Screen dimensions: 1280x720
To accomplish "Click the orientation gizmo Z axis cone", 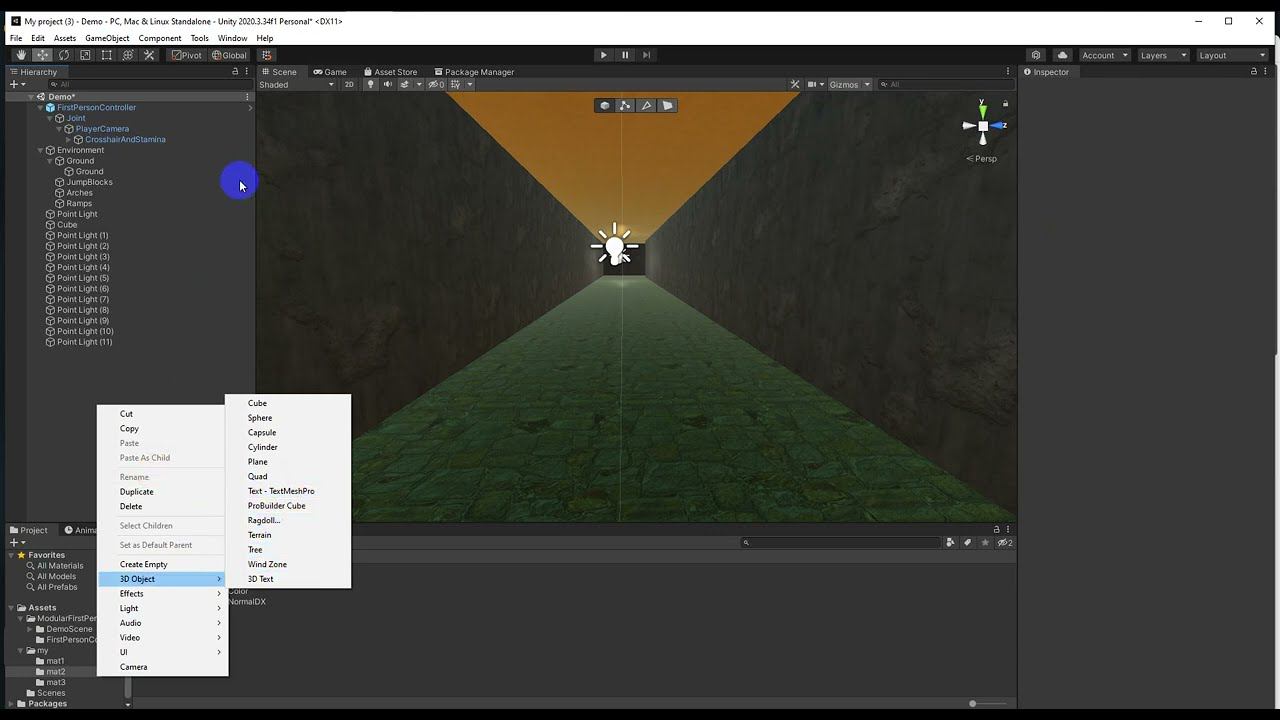I will point(998,126).
